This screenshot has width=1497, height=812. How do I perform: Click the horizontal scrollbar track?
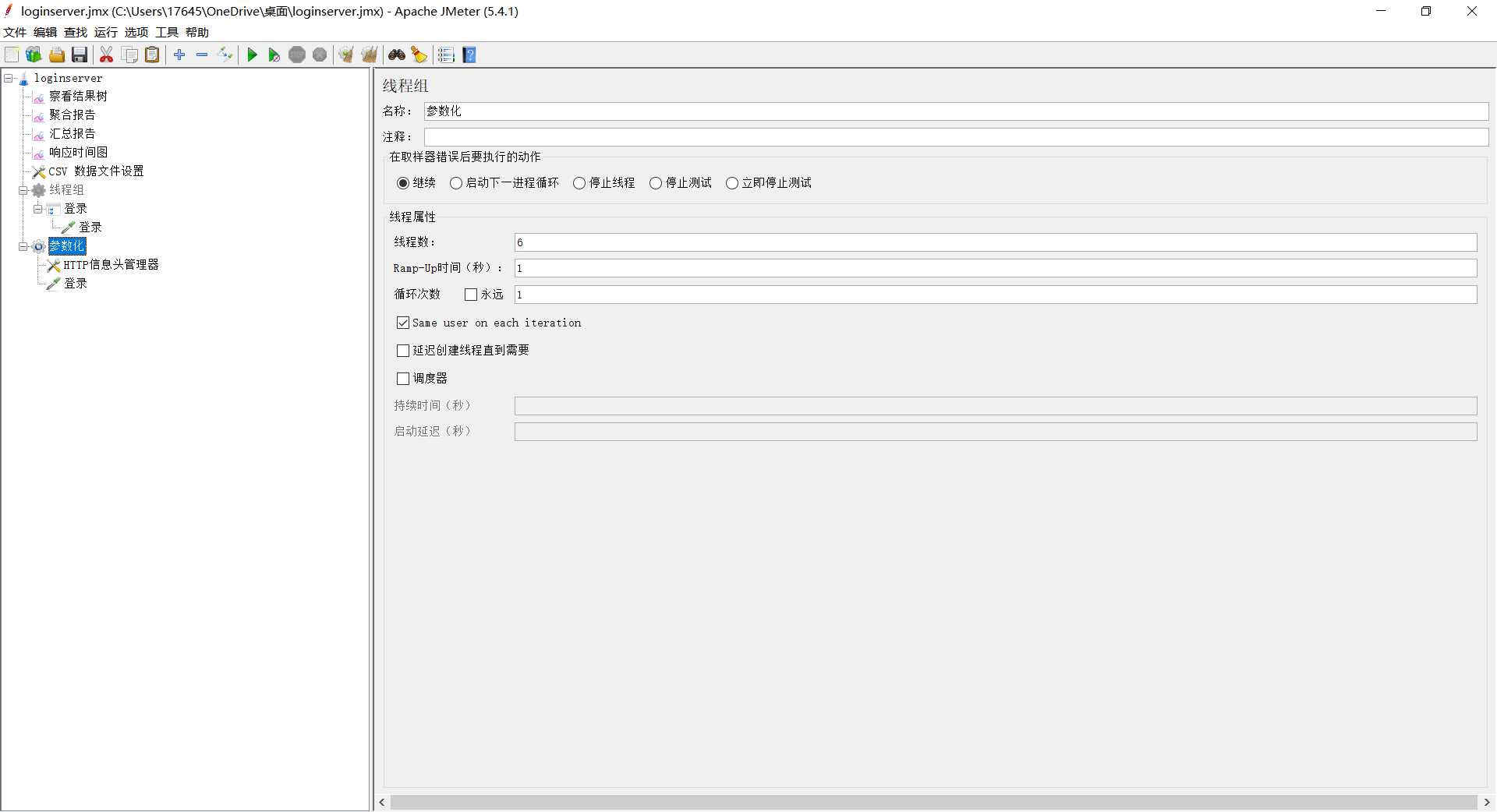(934, 803)
